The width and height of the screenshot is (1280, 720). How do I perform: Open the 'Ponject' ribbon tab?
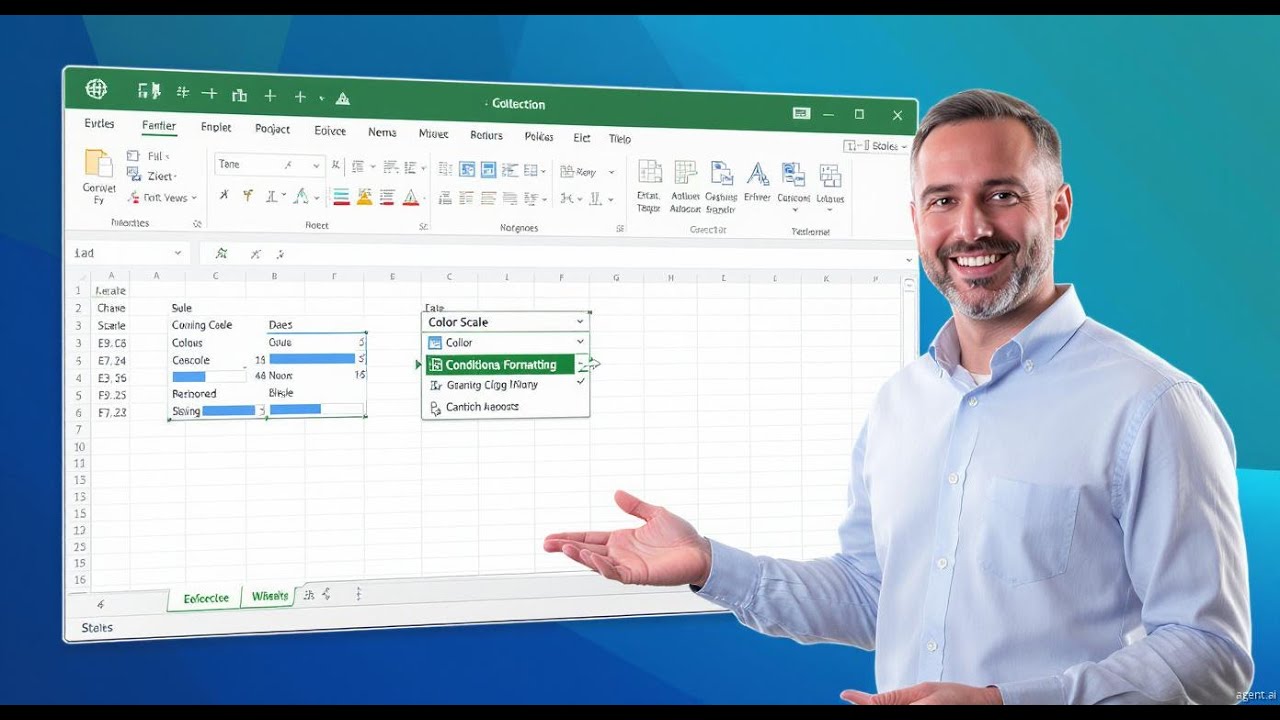click(272, 129)
